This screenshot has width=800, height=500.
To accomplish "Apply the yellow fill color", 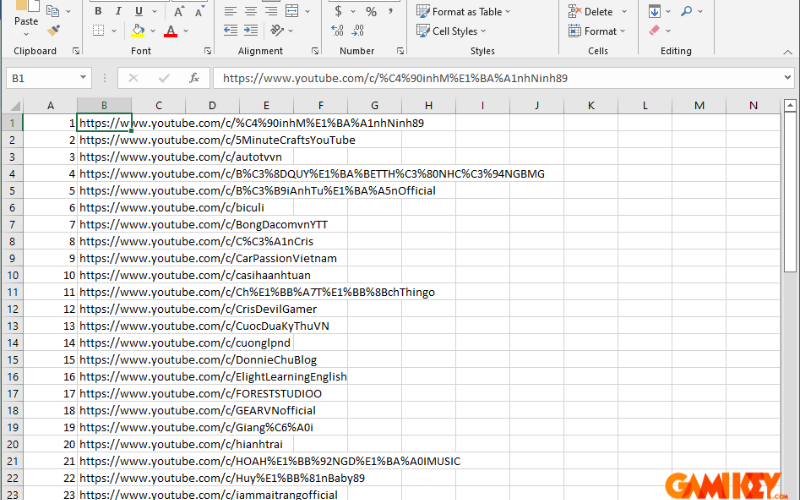I will 137,31.
